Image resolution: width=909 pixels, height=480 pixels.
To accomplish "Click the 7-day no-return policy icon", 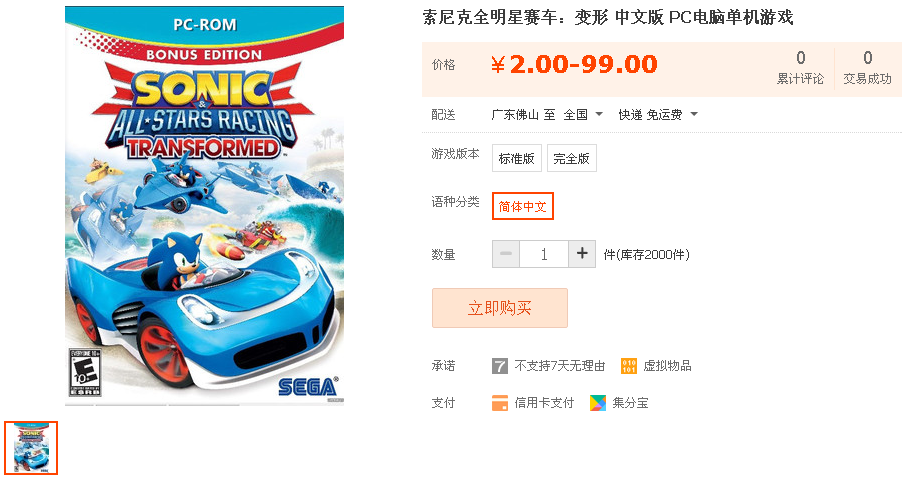I will click(x=499, y=366).
